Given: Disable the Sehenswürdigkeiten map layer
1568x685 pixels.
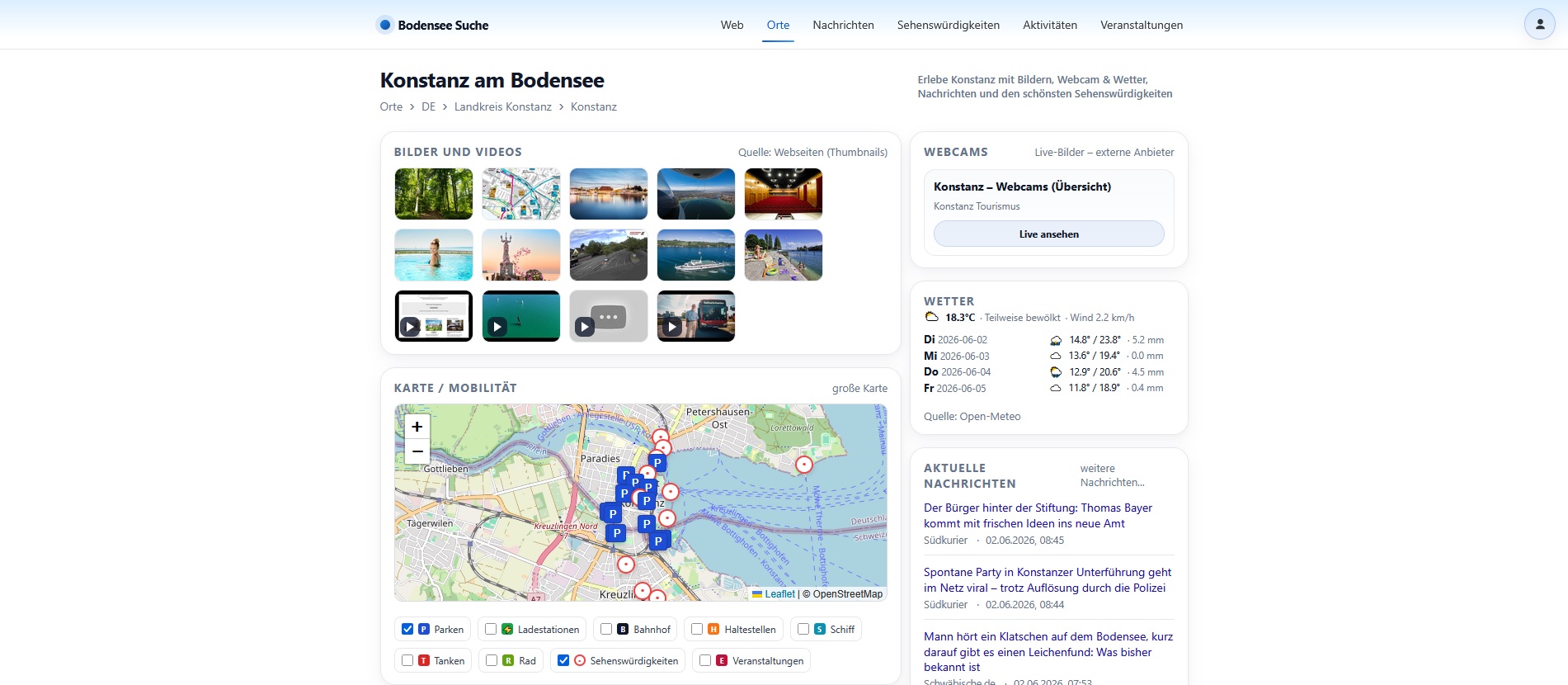Looking at the screenshot, I should pyautogui.click(x=563, y=660).
